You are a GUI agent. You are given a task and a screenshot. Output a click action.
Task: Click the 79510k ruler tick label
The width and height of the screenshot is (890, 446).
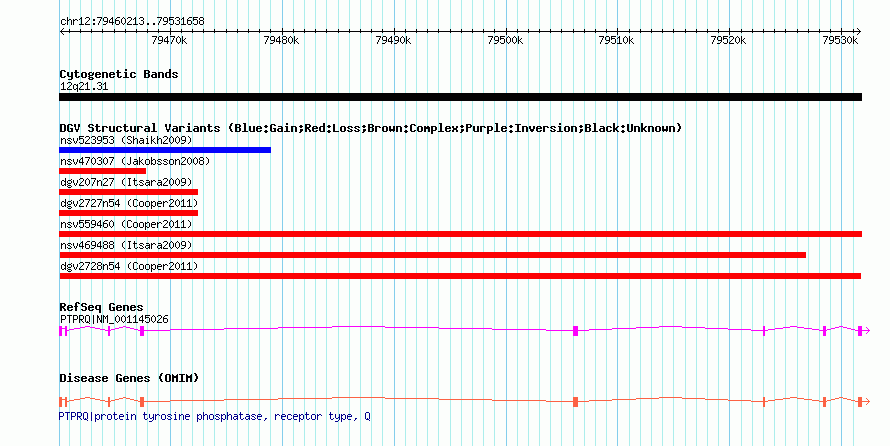(616, 40)
